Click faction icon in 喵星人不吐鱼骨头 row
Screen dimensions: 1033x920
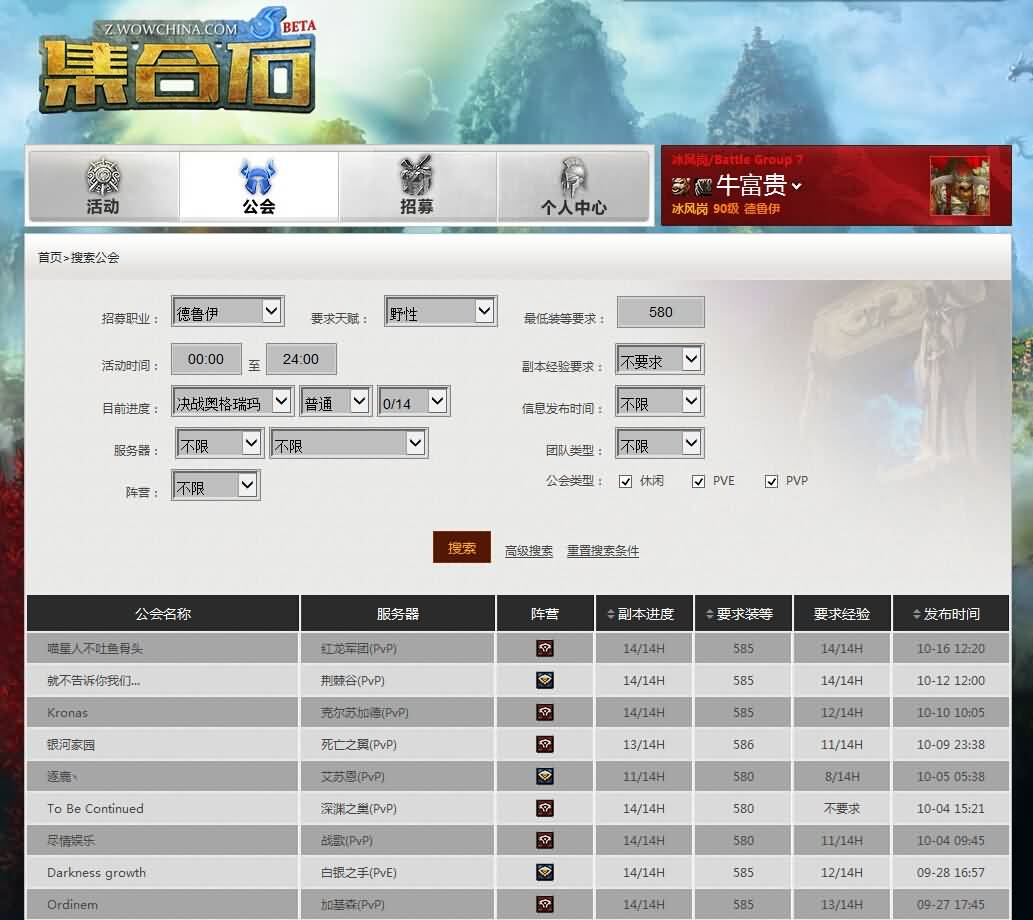click(x=545, y=648)
